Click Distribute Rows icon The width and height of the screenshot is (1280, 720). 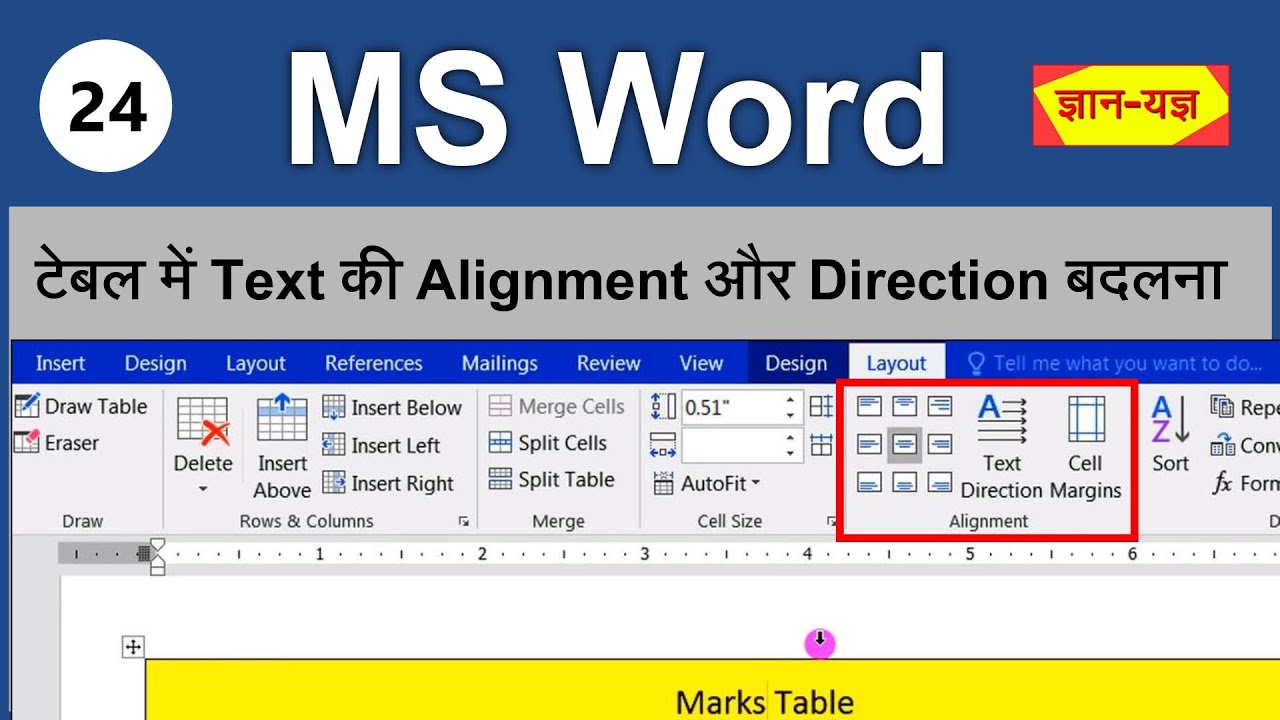click(x=821, y=406)
